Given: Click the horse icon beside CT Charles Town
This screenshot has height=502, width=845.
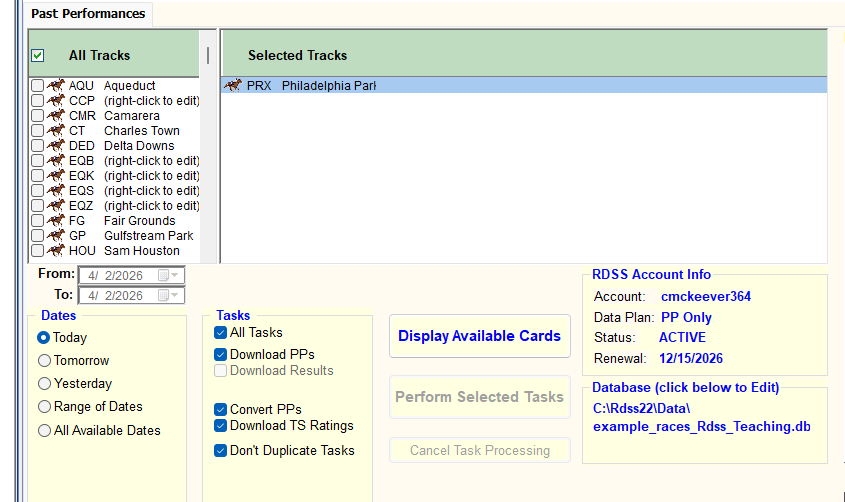Looking at the screenshot, I should 56,130.
